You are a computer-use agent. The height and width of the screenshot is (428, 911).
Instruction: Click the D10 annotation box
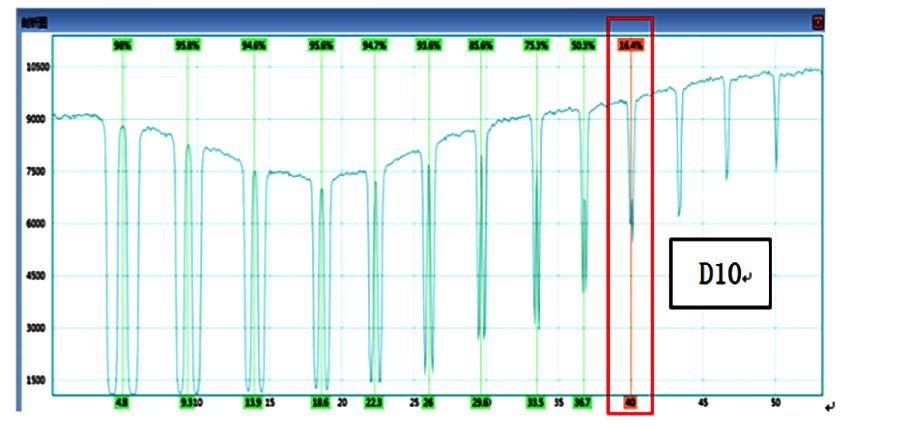coord(720,273)
